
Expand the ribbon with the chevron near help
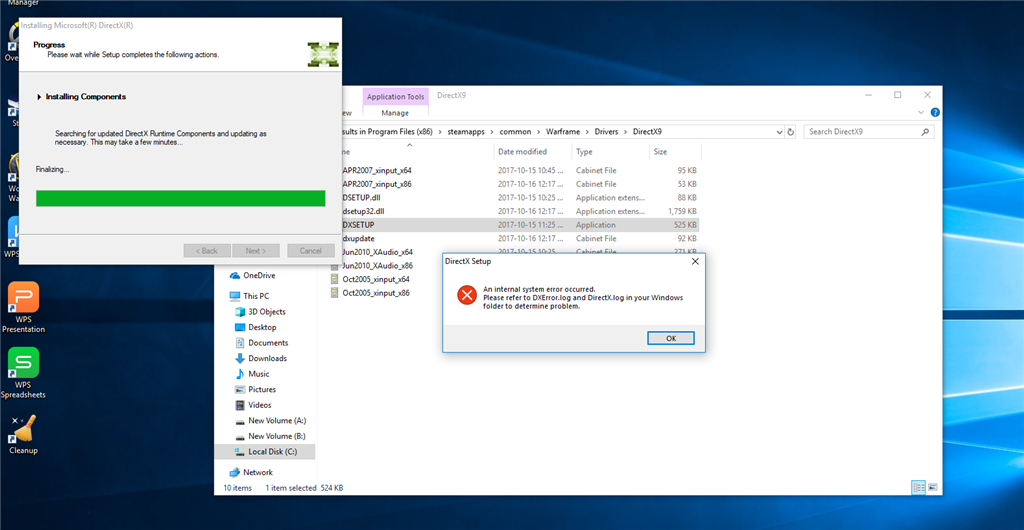click(x=923, y=112)
